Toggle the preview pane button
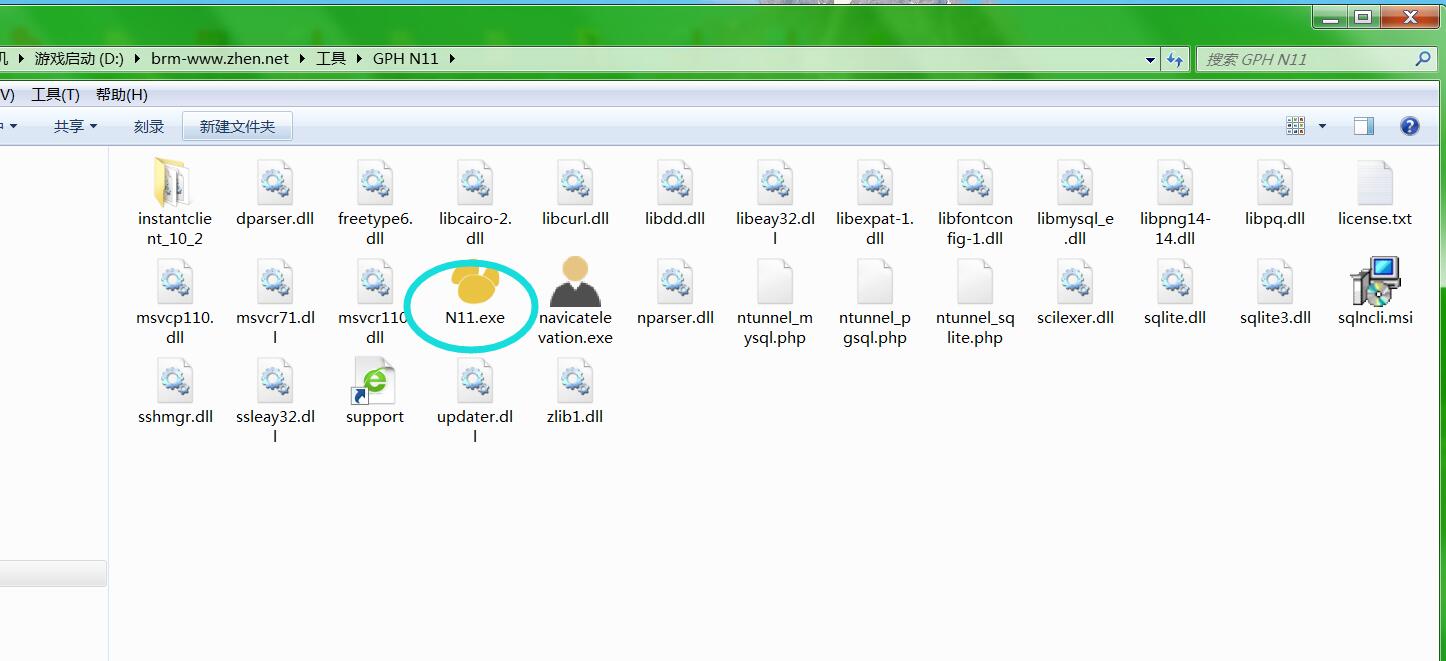The image size is (1446, 661). pos(1364,126)
